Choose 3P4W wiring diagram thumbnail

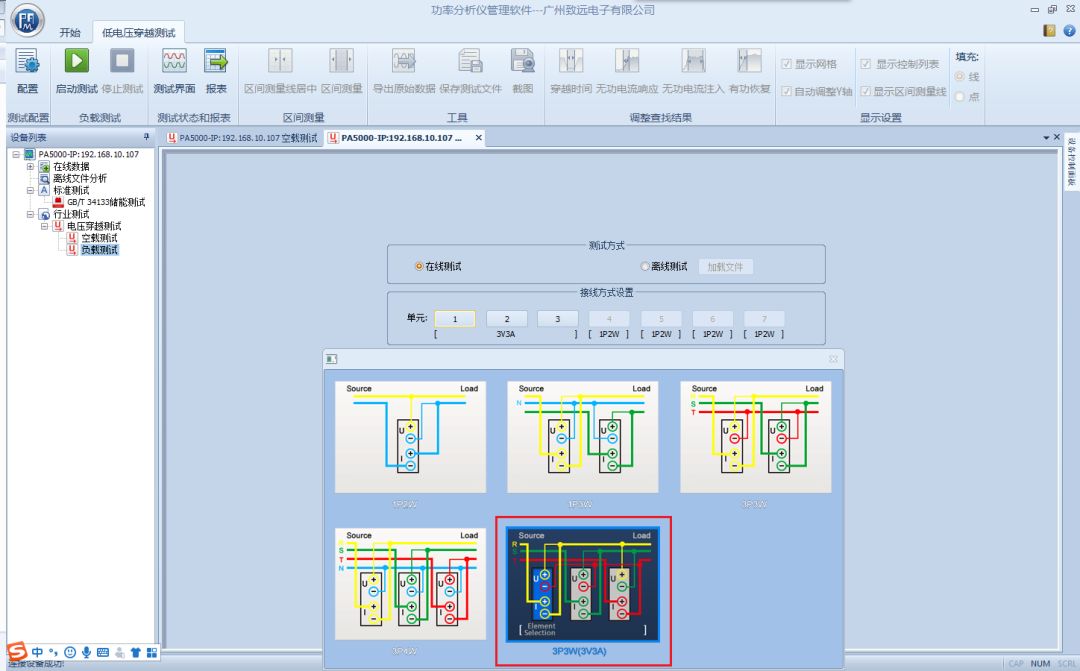click(x=410, y=584)
